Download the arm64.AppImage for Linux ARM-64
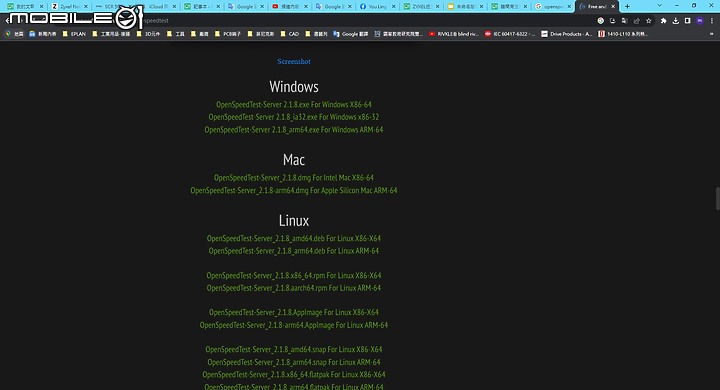720x390 pixels. coord(294,325)
